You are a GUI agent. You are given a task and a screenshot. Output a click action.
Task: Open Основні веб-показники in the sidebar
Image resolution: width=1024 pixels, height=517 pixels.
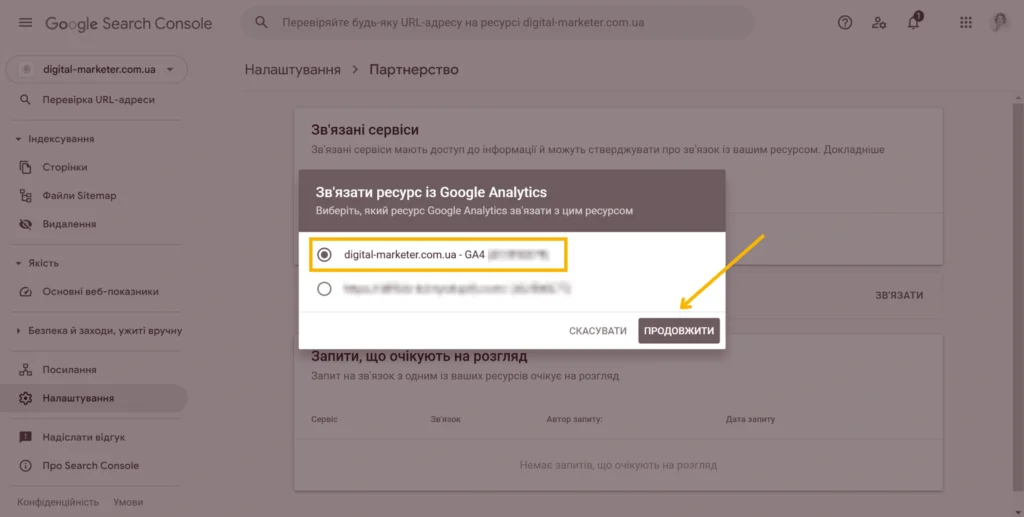(x=101, y=292)
